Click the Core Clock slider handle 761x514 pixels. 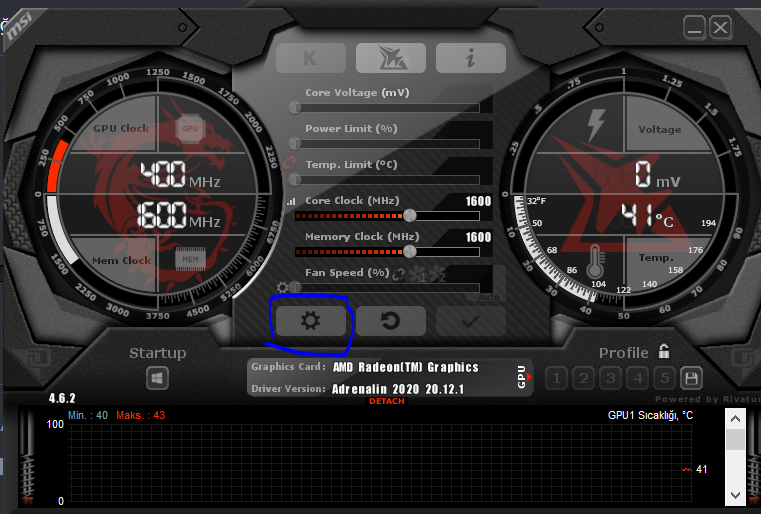(x=410, y=216)
